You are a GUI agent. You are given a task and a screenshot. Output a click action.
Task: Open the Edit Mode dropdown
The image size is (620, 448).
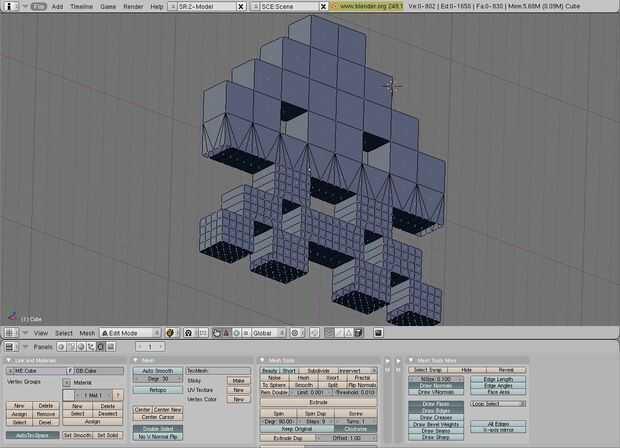point(130,333)
